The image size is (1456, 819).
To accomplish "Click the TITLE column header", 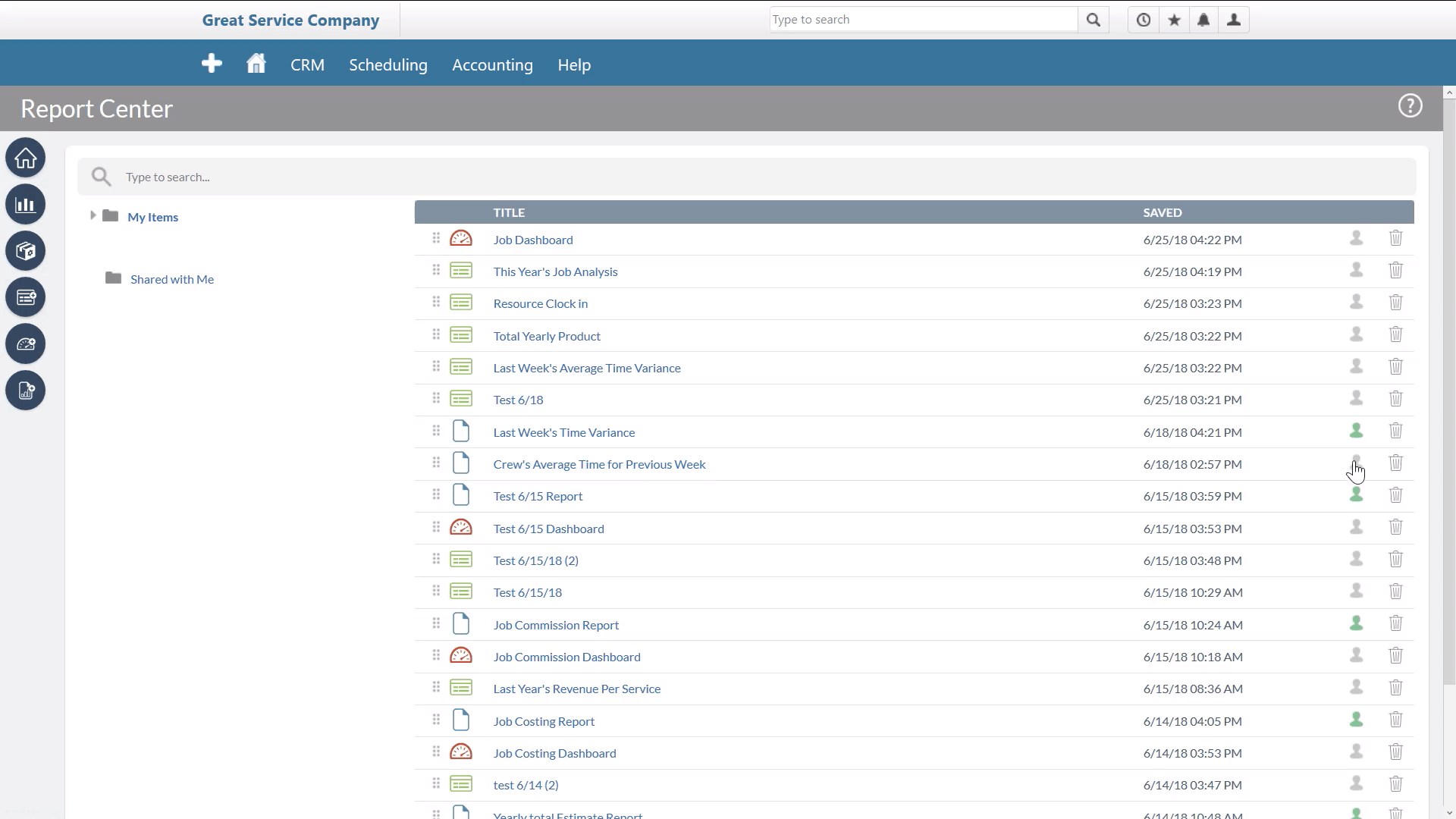I will click(509, 212).
